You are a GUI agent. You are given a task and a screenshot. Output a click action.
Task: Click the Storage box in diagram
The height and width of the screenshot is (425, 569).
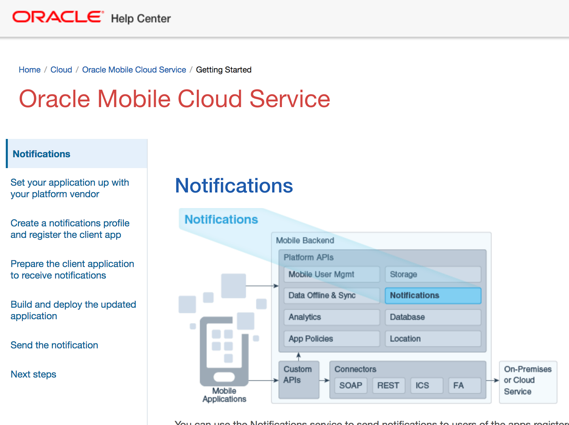click(433, 274)
